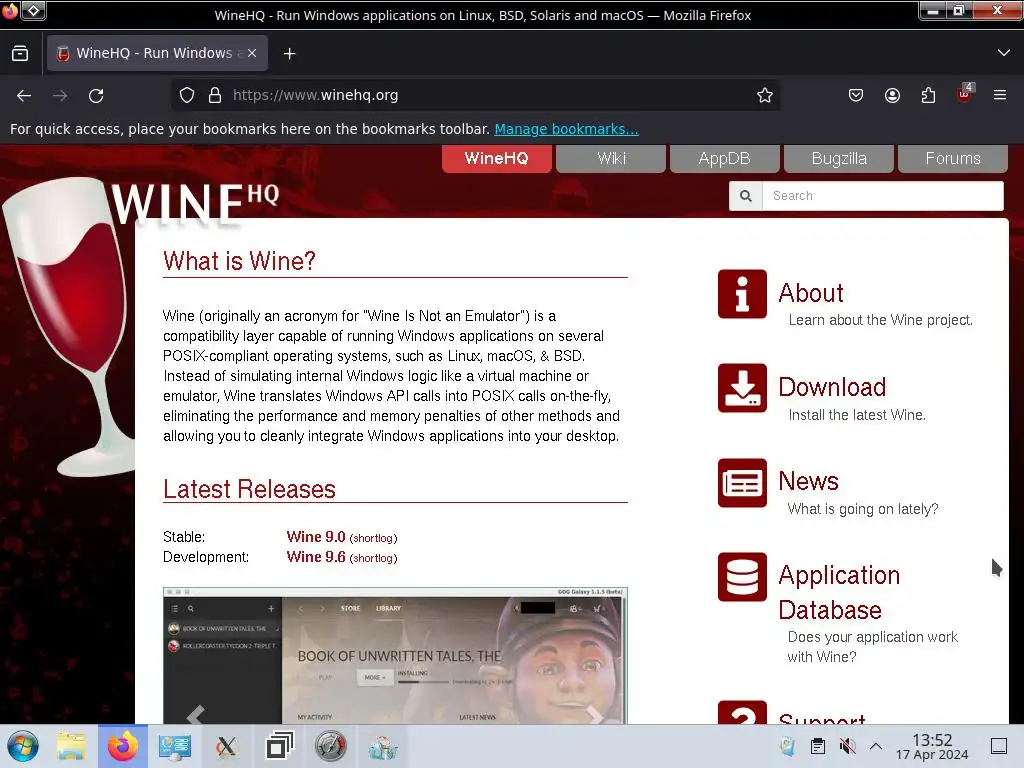1024x768 pixels.
Task: Expand the list all tabs chevron
Action: (1004, 53)
